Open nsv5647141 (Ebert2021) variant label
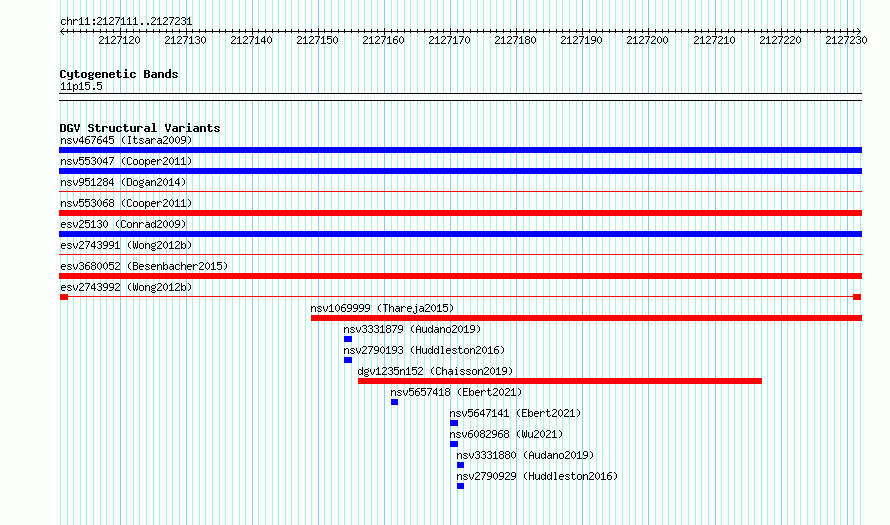890x525 pixels. click(515, 413)
